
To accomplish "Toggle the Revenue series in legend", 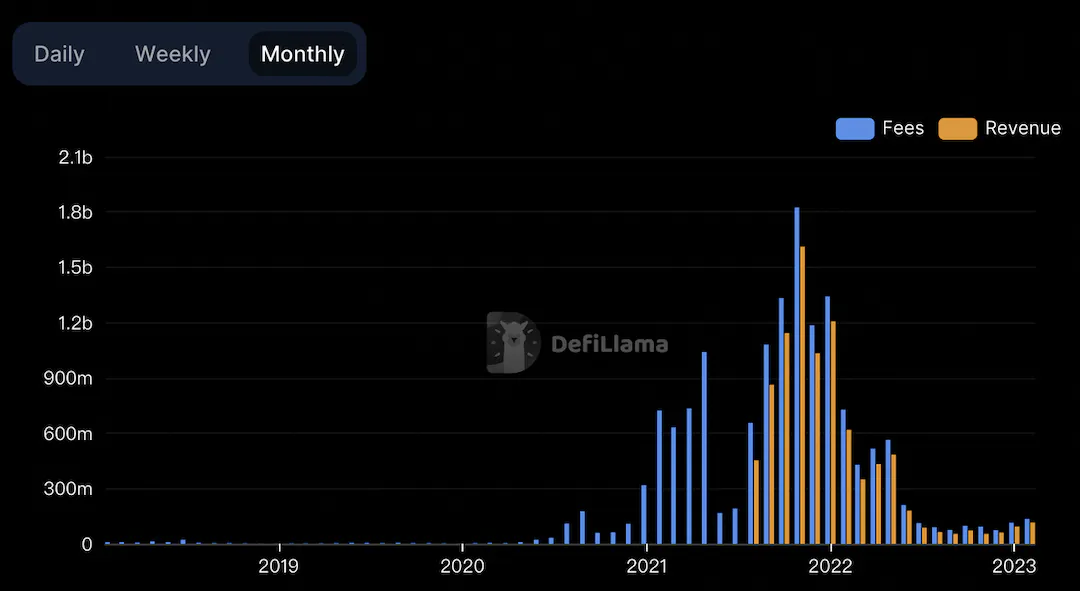I will 999,128.
